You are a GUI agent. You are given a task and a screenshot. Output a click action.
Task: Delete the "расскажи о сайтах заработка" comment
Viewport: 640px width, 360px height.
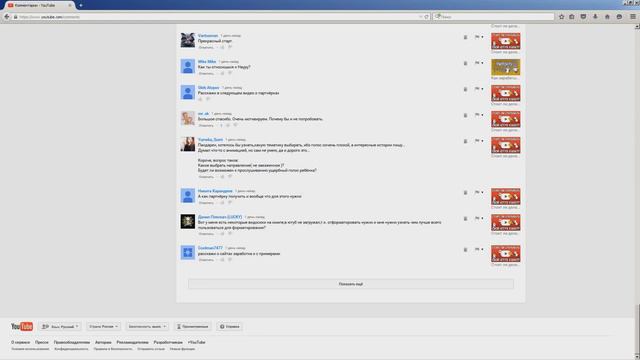[465, 250]
